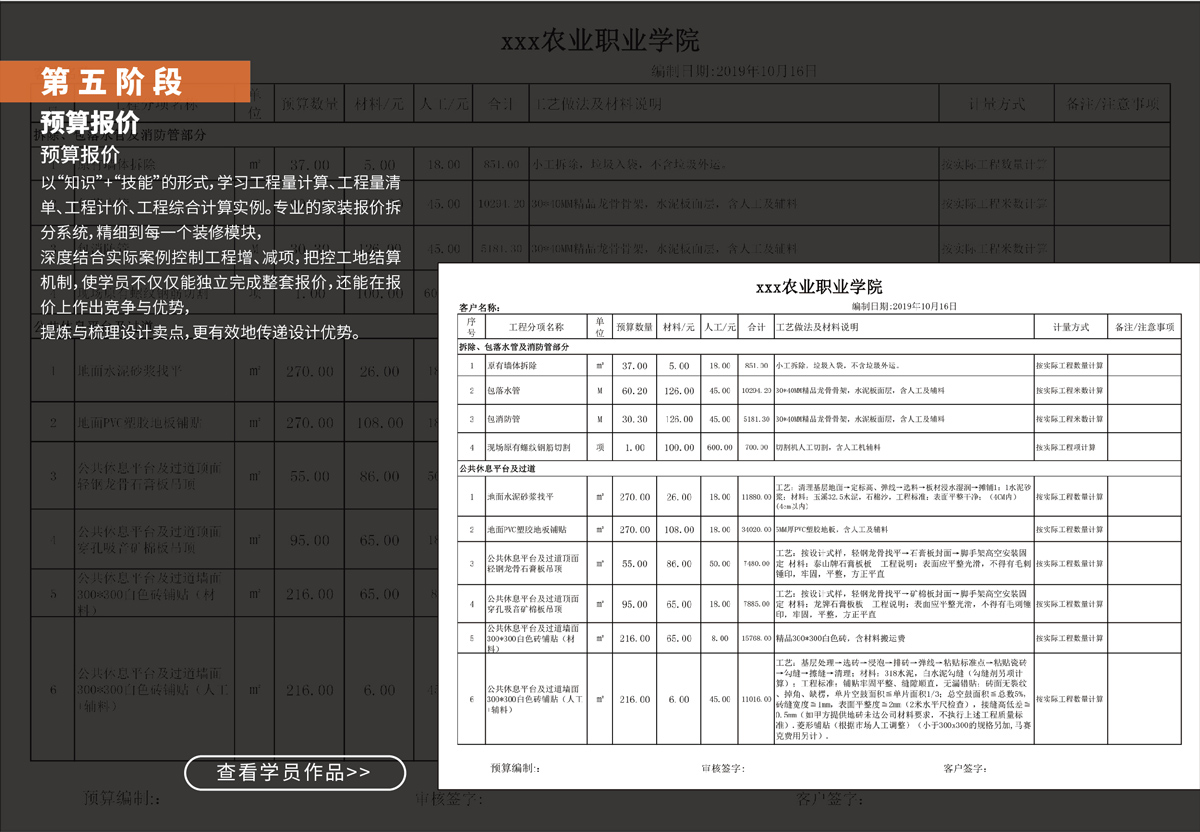
Task: Click the description 精品300*300白色砖,含材料搬运费
Action: pyautogui.click(x=840, y=637)
